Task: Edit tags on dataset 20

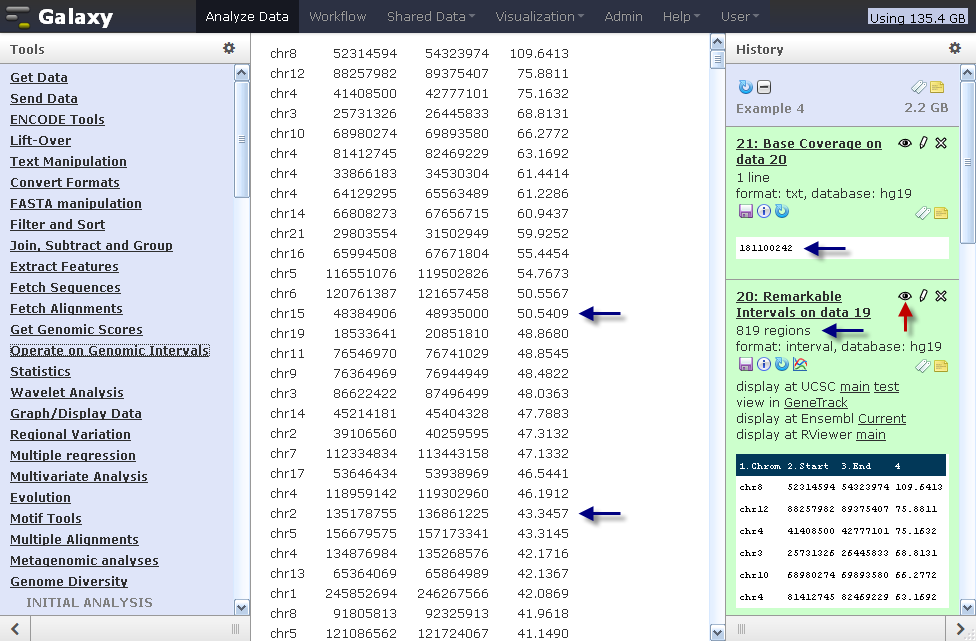Action: (x=922, y=366)
